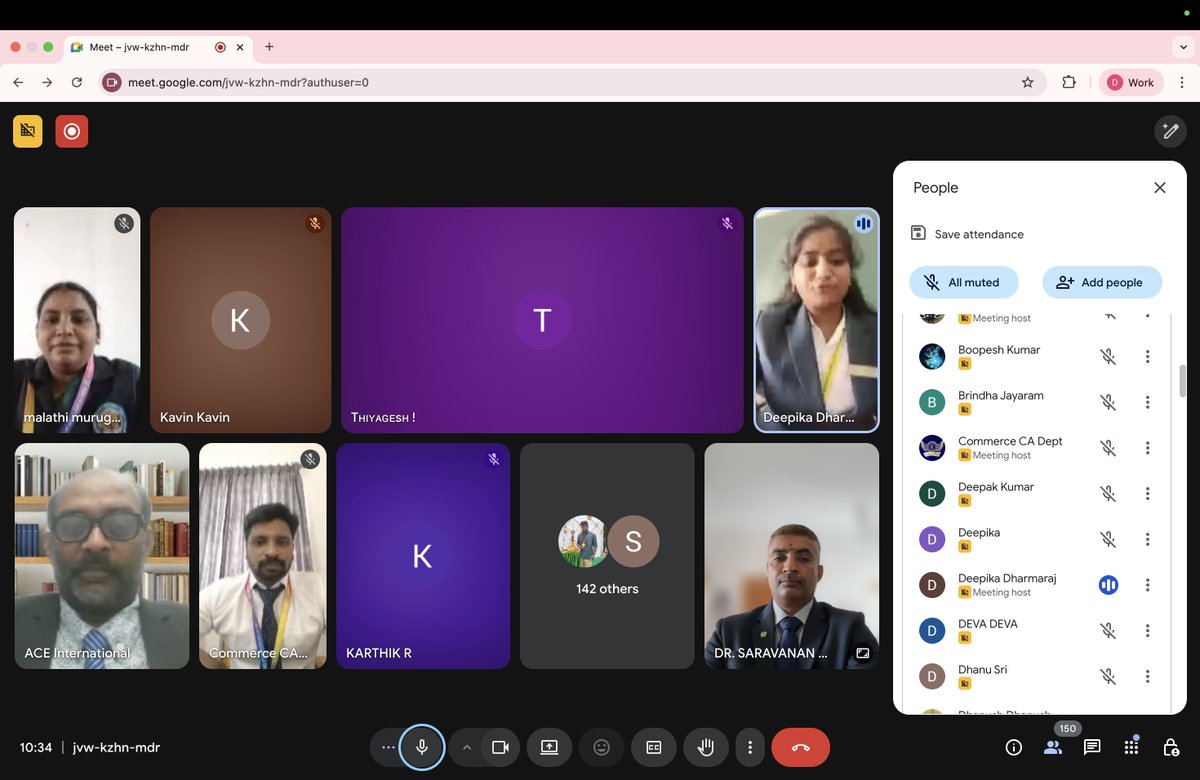Click the horizontal dots button beside microphone

pos(388,747)
